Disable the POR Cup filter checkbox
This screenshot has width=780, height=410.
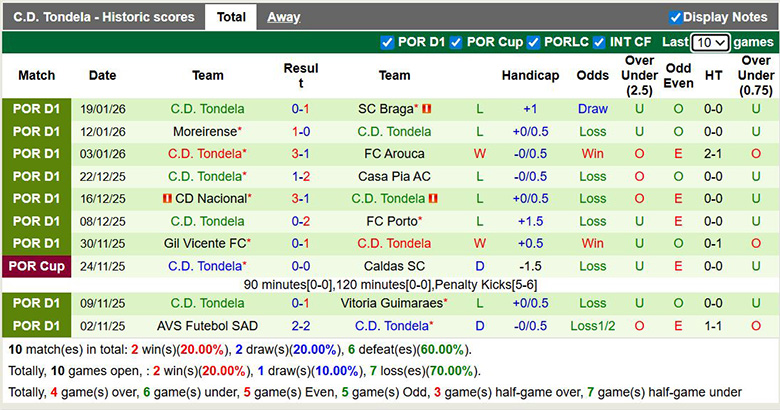[456, 43]
